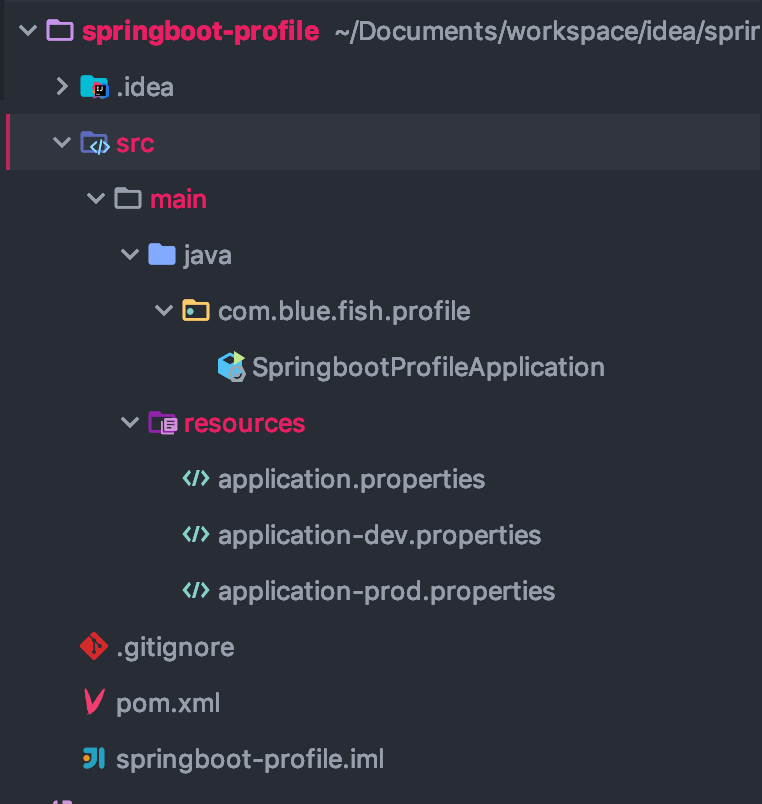Select the pom.xml file name
Viewport: 762px width, 804px height.
click(168, 703)
